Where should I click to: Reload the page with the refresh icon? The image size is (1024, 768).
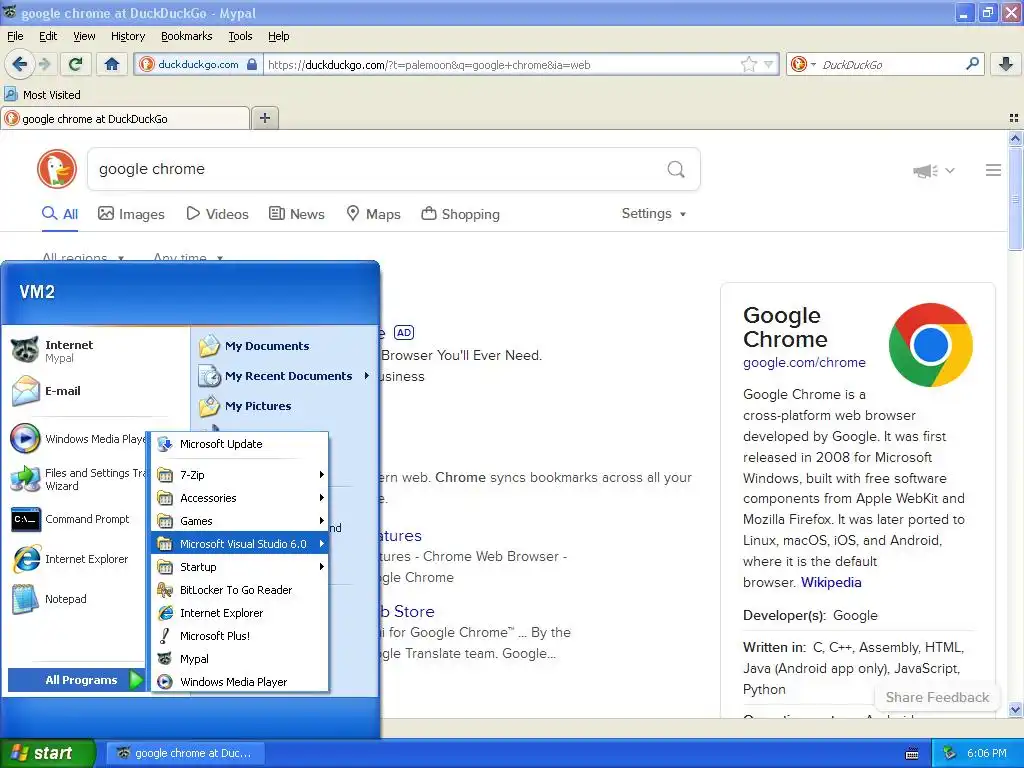coord(76,64)
